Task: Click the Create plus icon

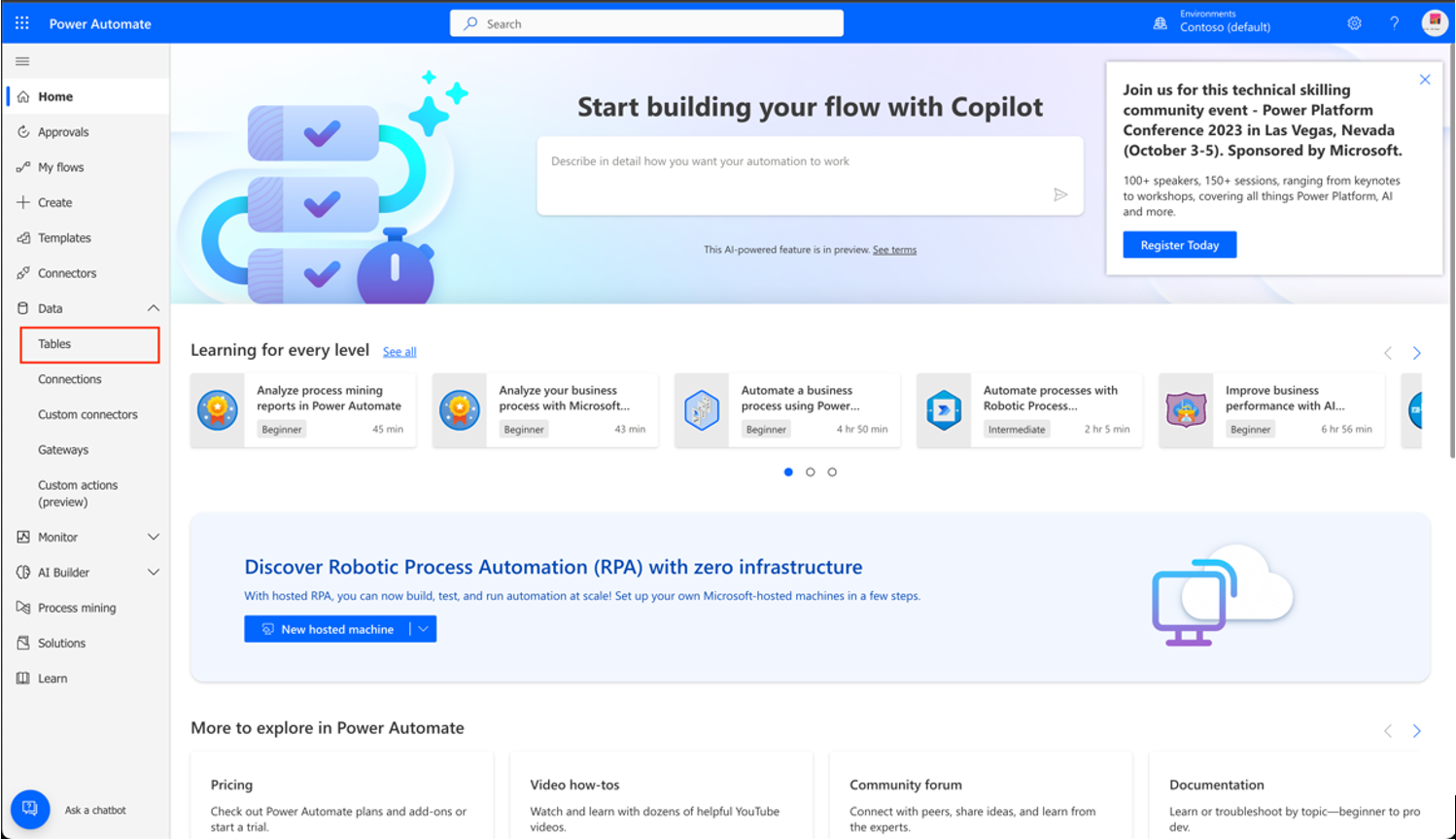Action: pos(23,202)
